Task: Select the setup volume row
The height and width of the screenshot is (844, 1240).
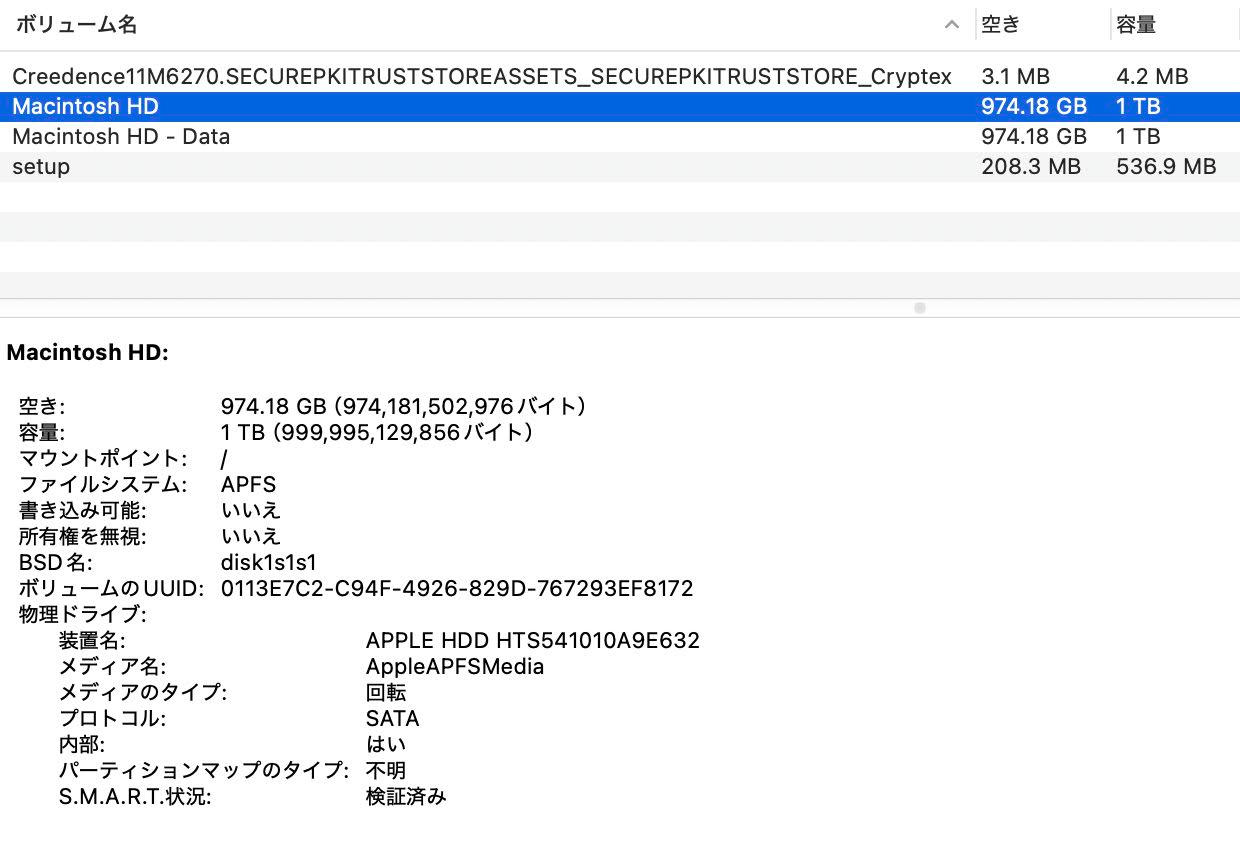Action: 41,166
